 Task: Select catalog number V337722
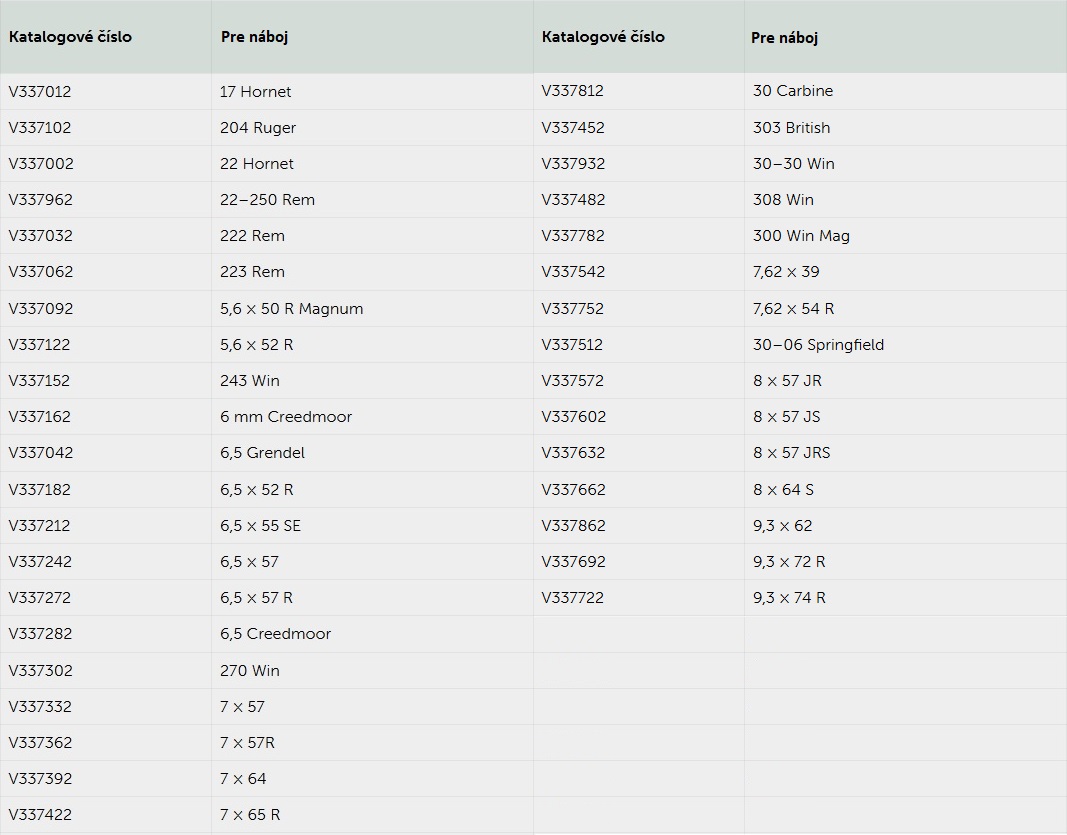pyautogui.click(x=572, y=598)
